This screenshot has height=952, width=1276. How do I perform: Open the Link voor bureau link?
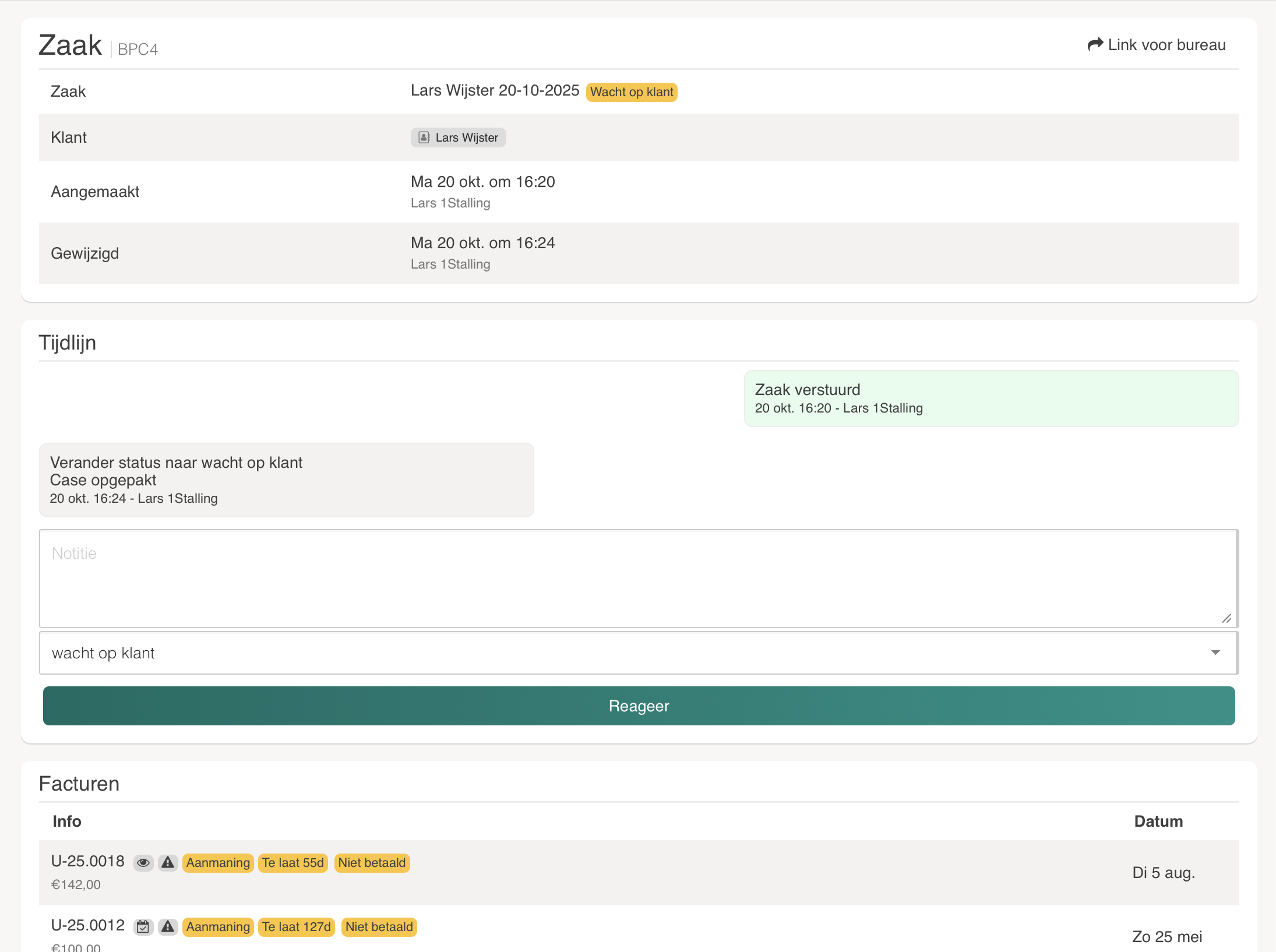click(1166, 45)
